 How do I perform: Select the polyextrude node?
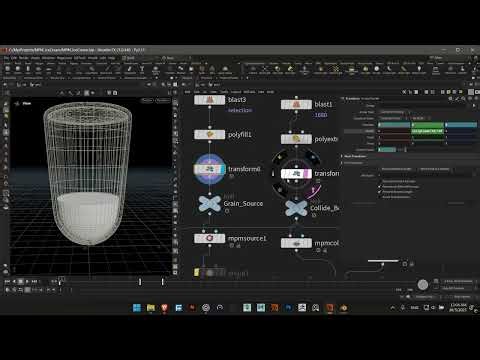click(x=296, y=139)
